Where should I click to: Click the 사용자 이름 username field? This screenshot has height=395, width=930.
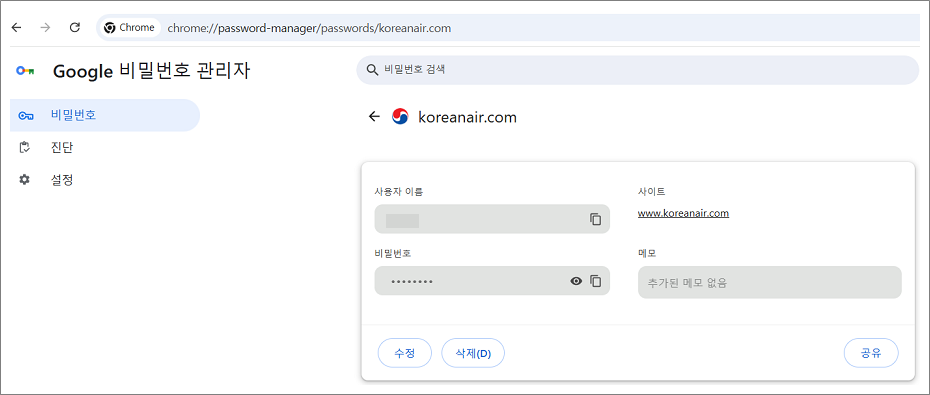[492, 219]
